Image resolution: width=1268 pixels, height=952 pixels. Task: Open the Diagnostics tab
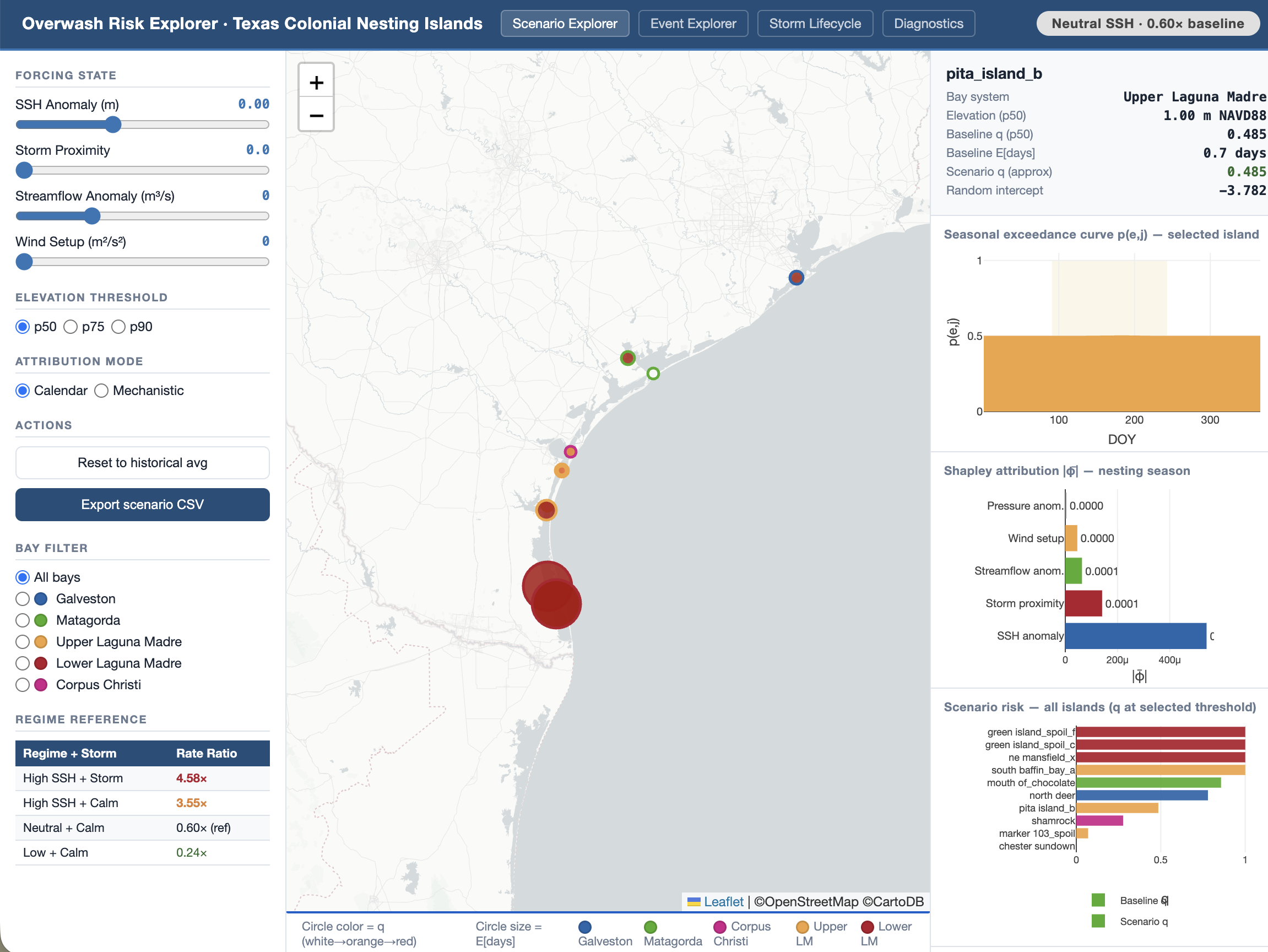928,24
